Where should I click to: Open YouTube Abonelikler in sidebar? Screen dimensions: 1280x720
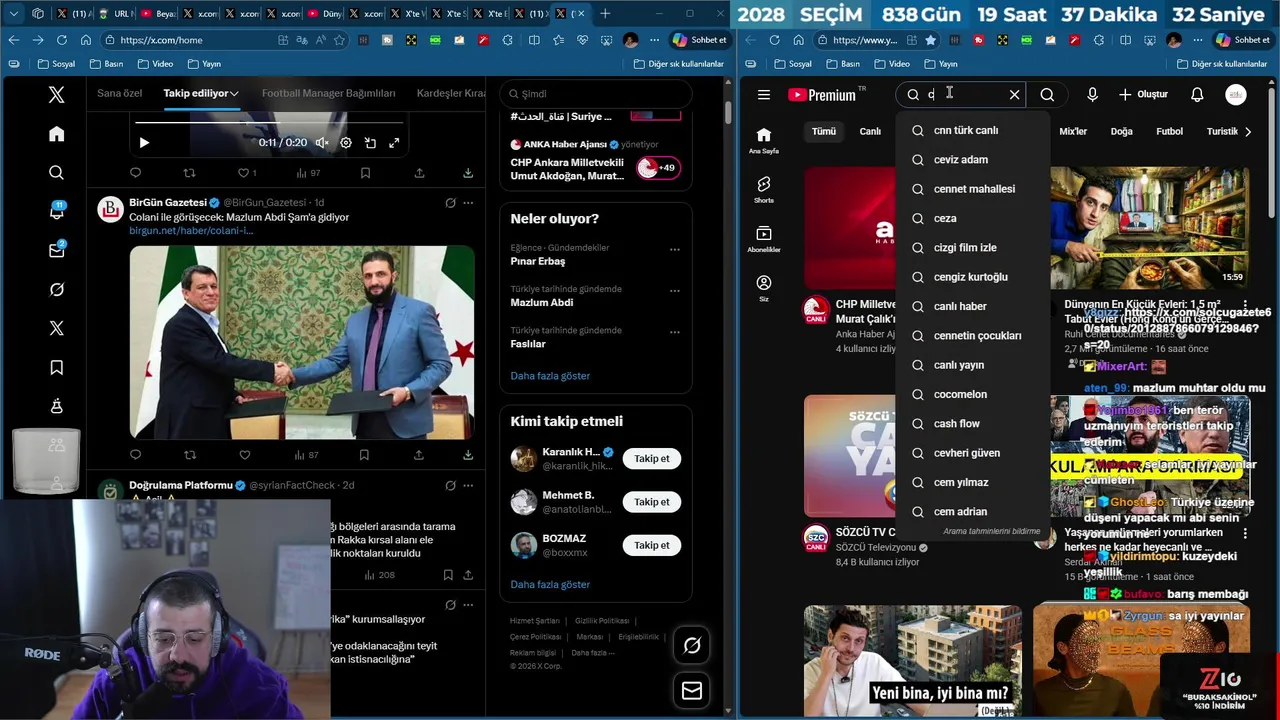tap(764, 239)
